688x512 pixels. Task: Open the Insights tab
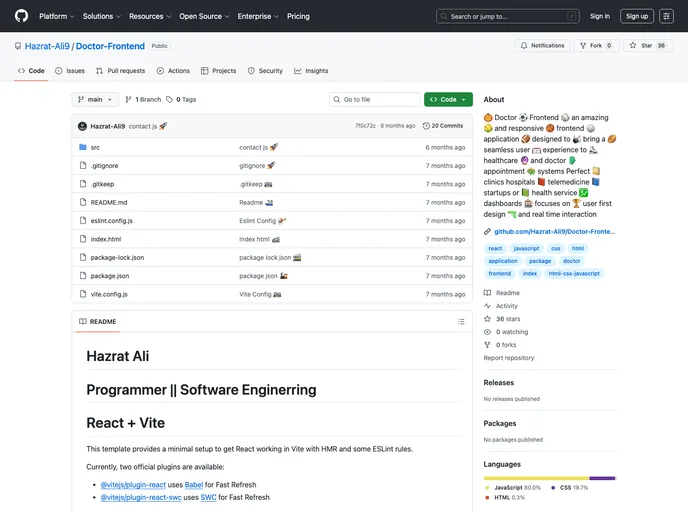coord(311,71)
